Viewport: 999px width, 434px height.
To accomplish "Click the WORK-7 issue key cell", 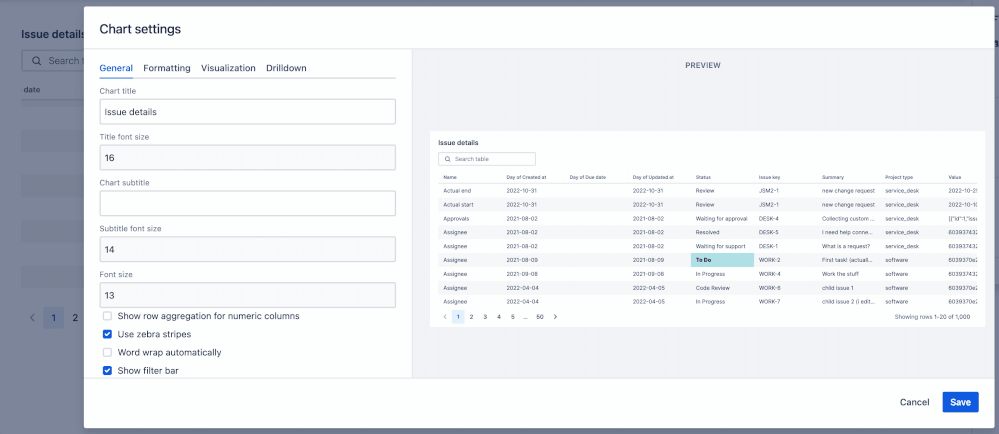I will pos(769,301).
